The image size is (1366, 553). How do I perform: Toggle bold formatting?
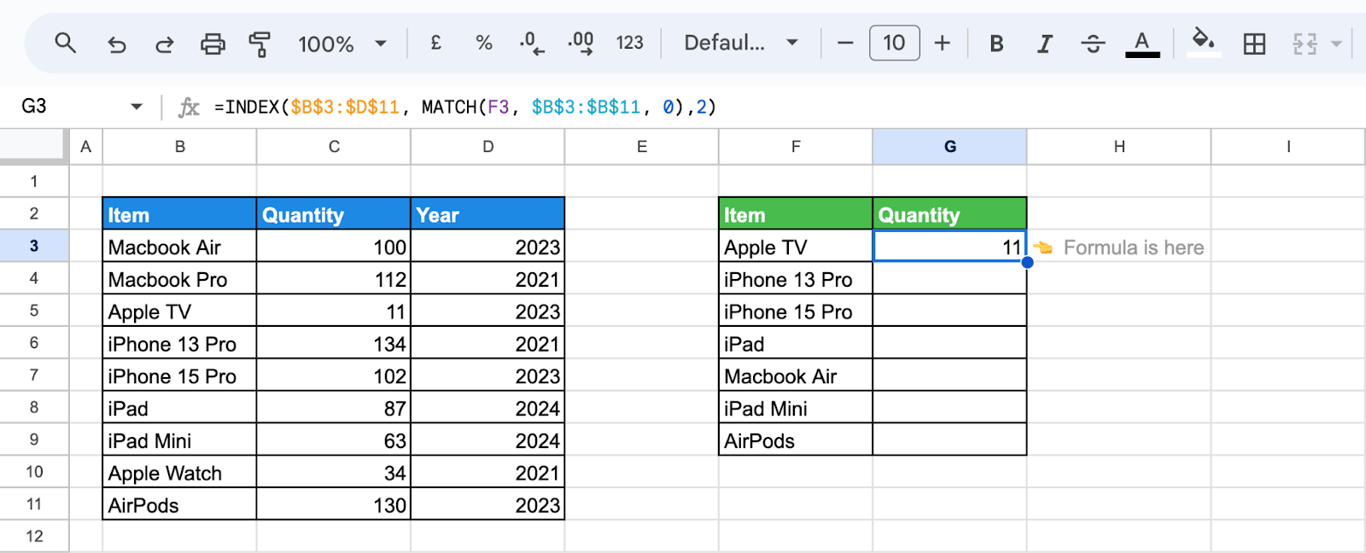click(996, 43)
